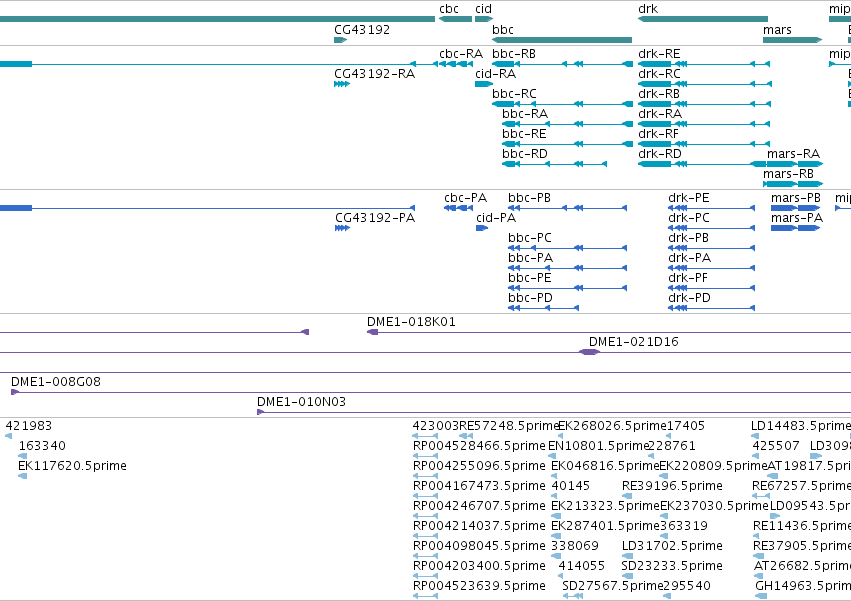Select the bbc-PD protein label

tap(530, 299)
